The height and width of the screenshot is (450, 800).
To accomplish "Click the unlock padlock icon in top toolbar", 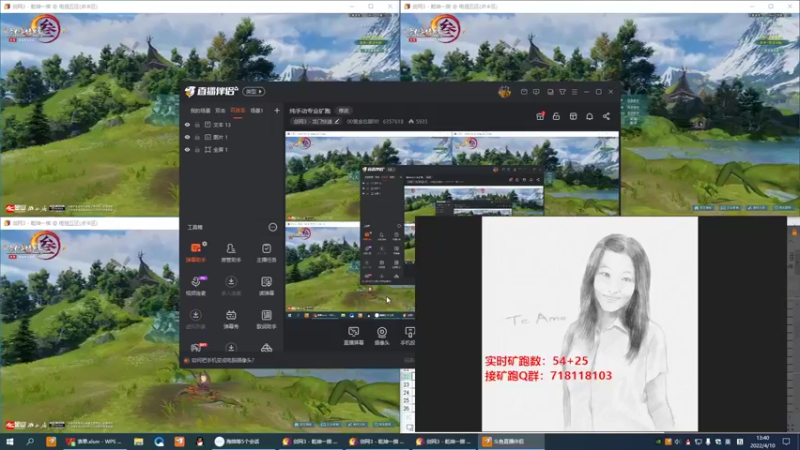I will [556, 116].
